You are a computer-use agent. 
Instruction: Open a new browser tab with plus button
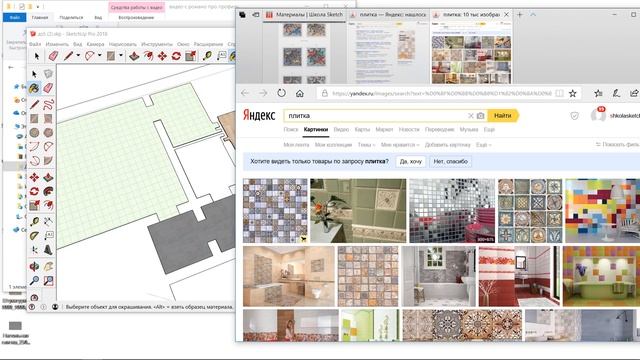click(x=520, y=14)
